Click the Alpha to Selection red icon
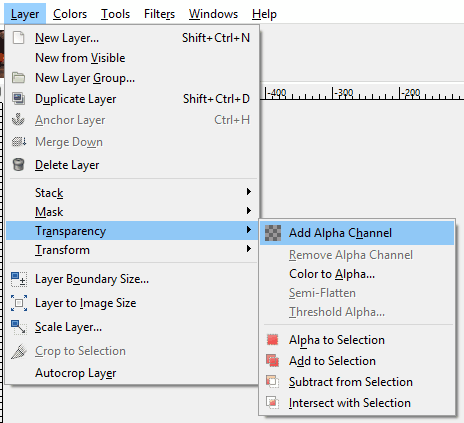 [273, 340]
